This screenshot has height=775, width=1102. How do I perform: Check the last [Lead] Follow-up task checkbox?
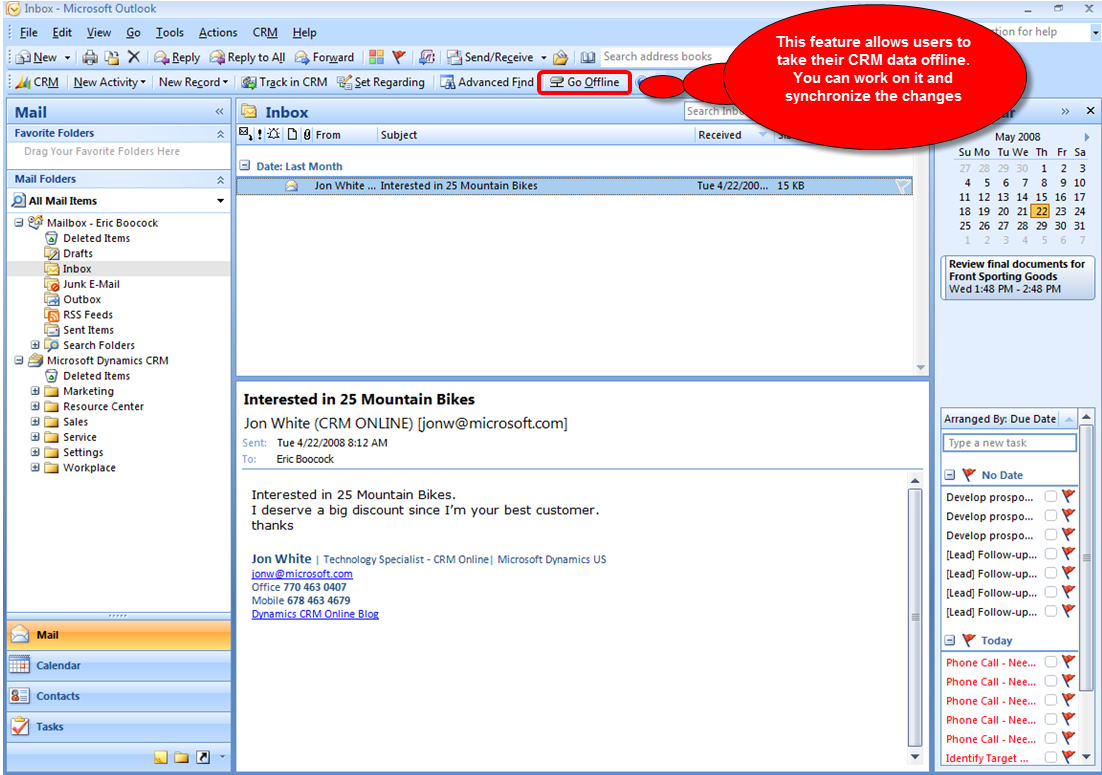1050,611
